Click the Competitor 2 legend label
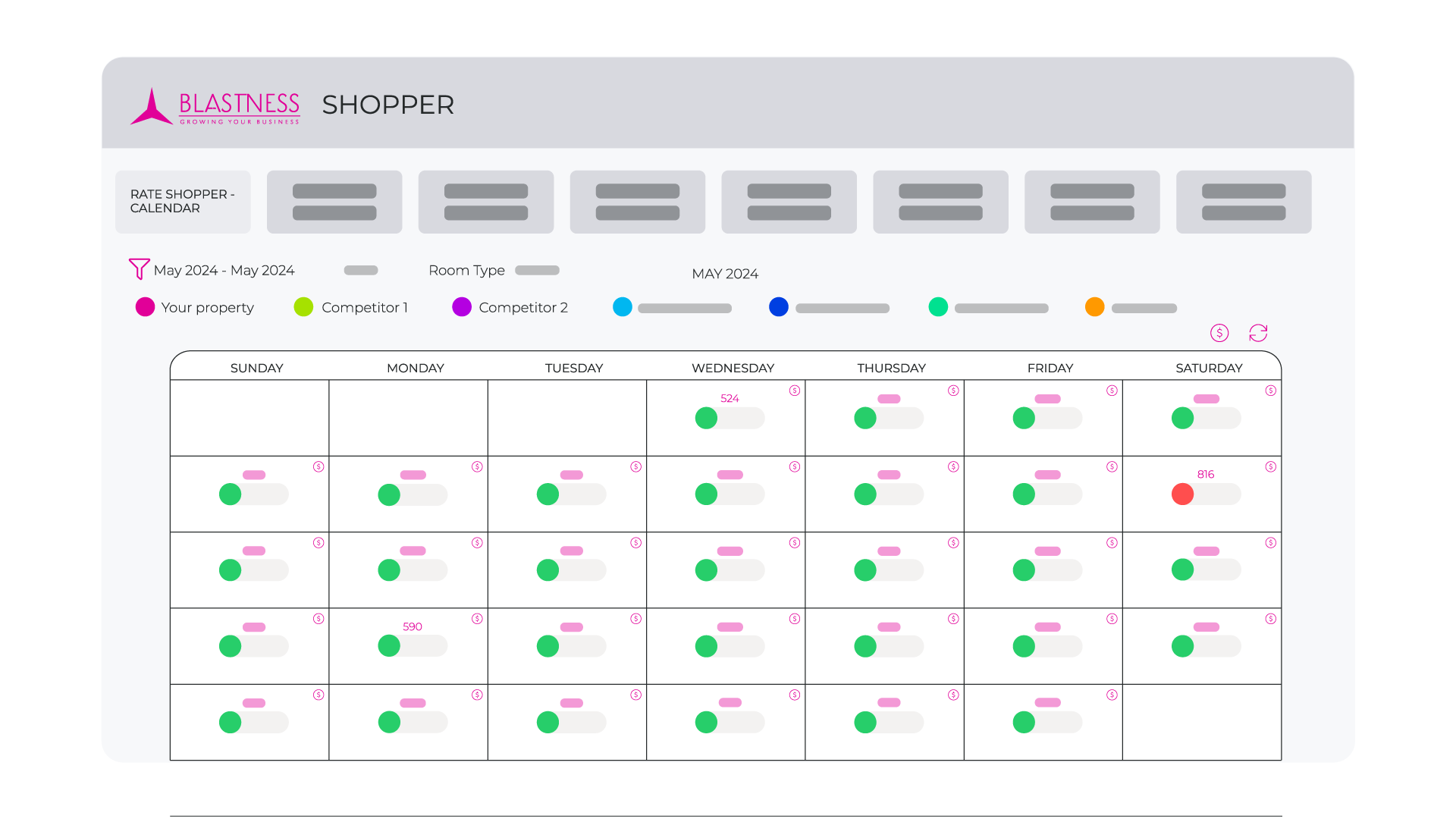This screenshot has width=1456, height=819. tap(522, 308)
